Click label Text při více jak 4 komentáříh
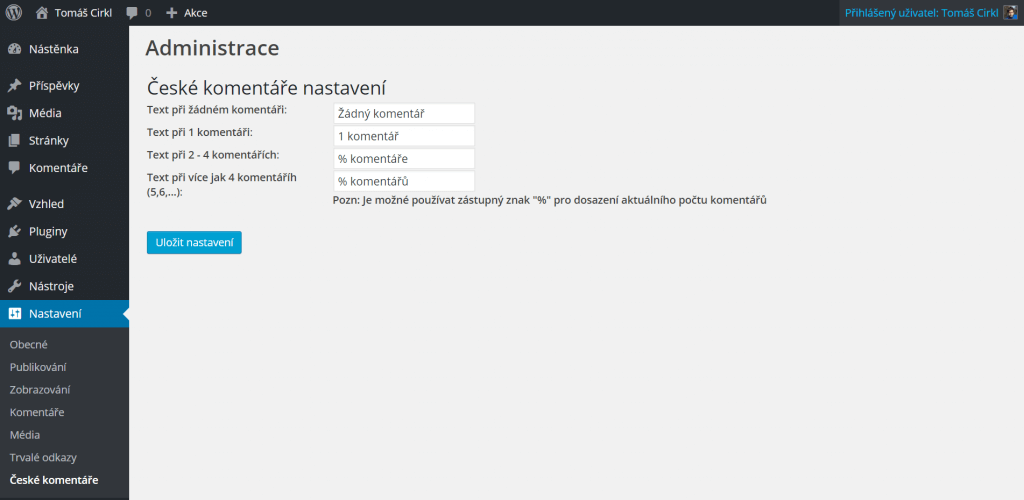1024x500 pixels. (x=222, y=185)
